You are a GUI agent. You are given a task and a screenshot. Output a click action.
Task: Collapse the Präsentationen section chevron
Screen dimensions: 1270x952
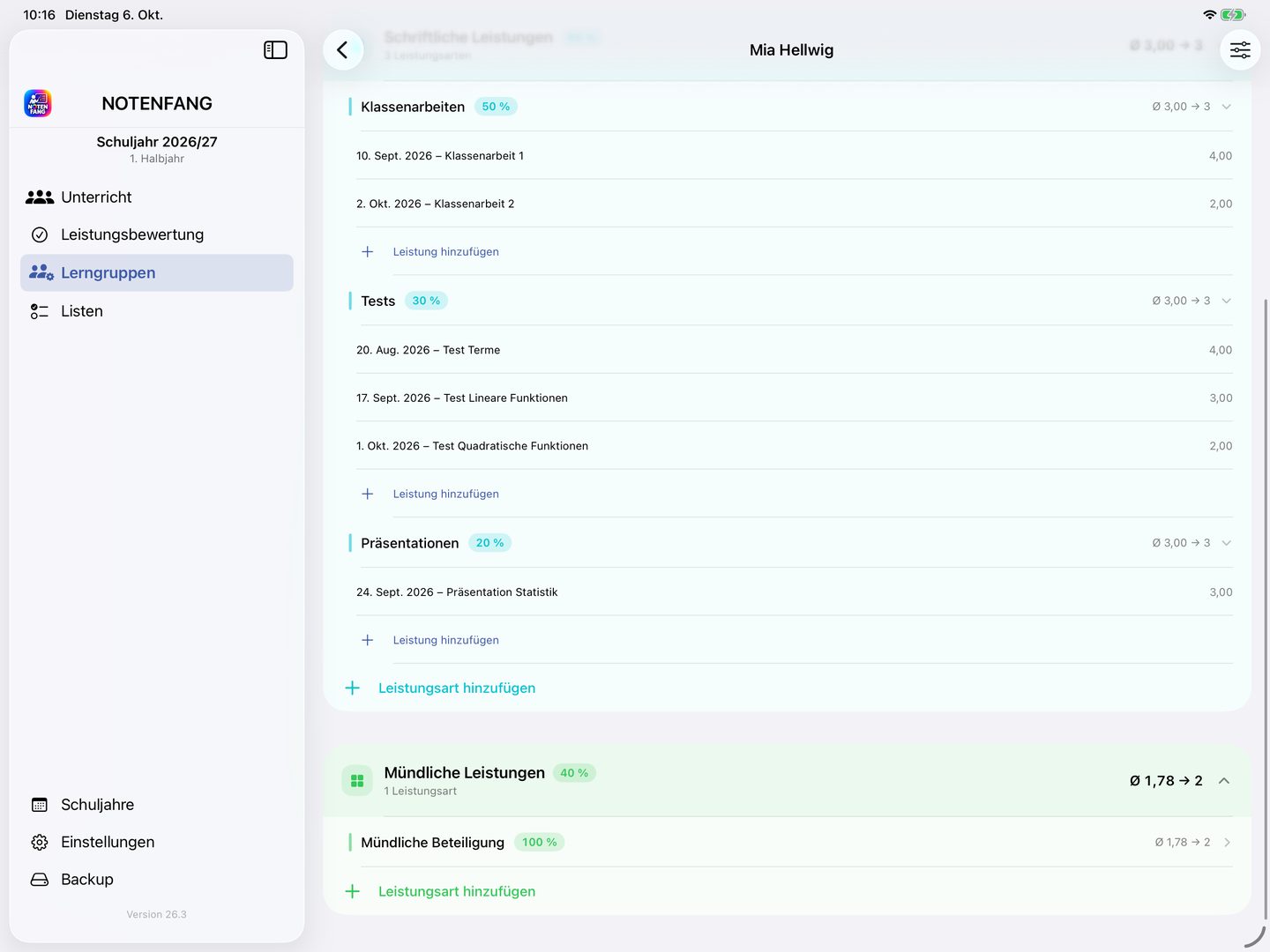(1226, 543)
